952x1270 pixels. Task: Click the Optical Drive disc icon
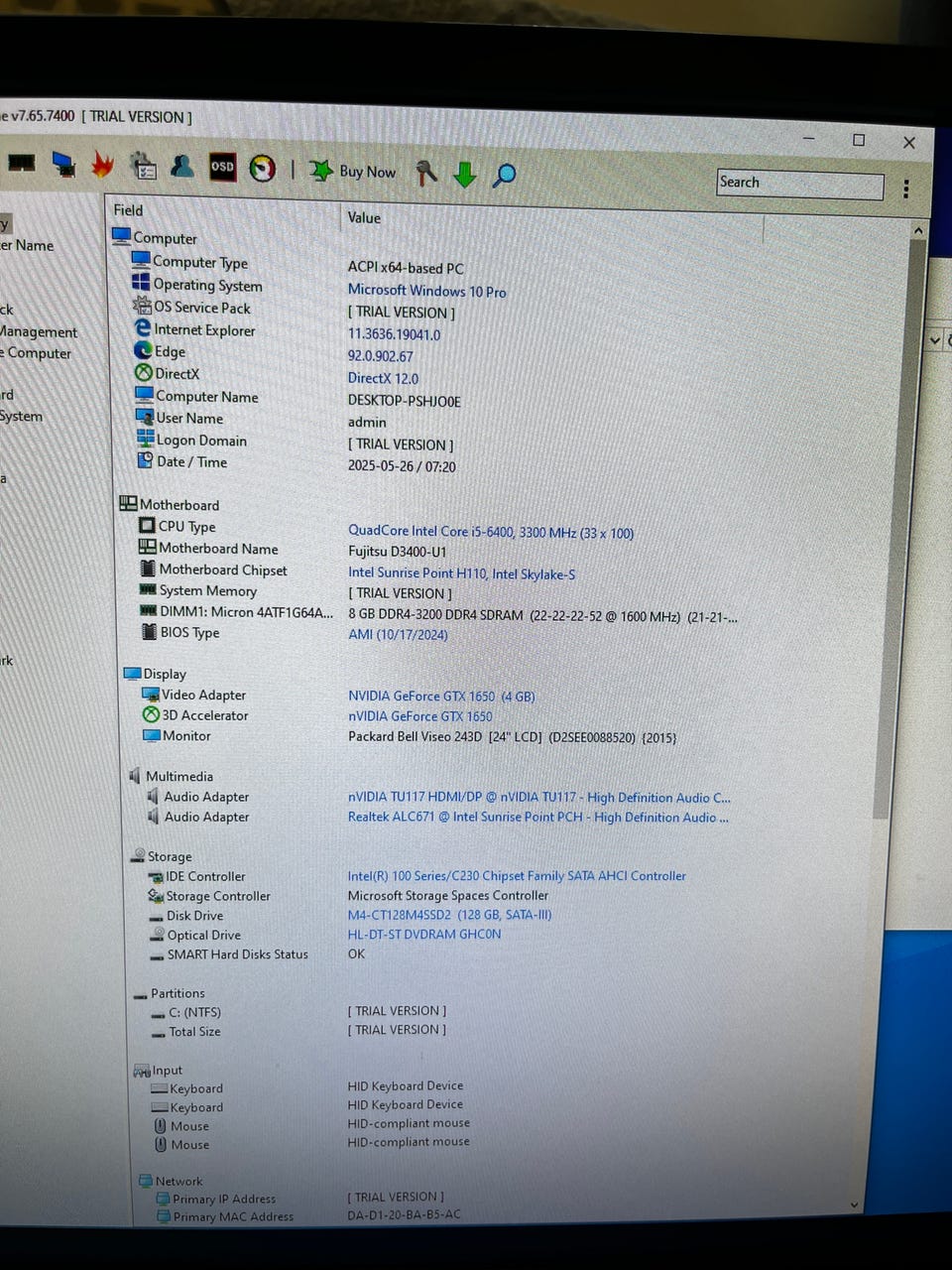tap(158, 934)
